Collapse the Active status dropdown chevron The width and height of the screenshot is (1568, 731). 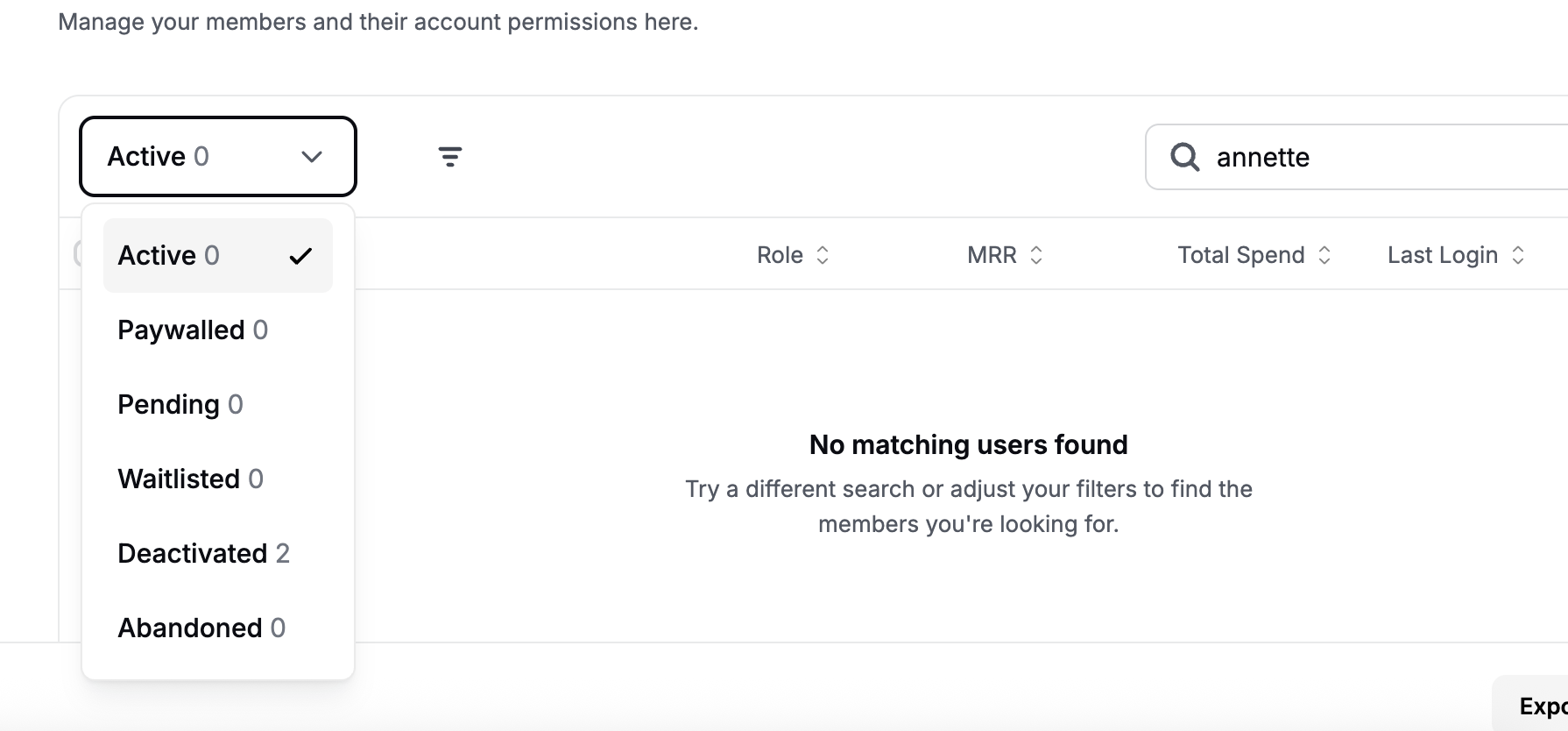point(312,157)
